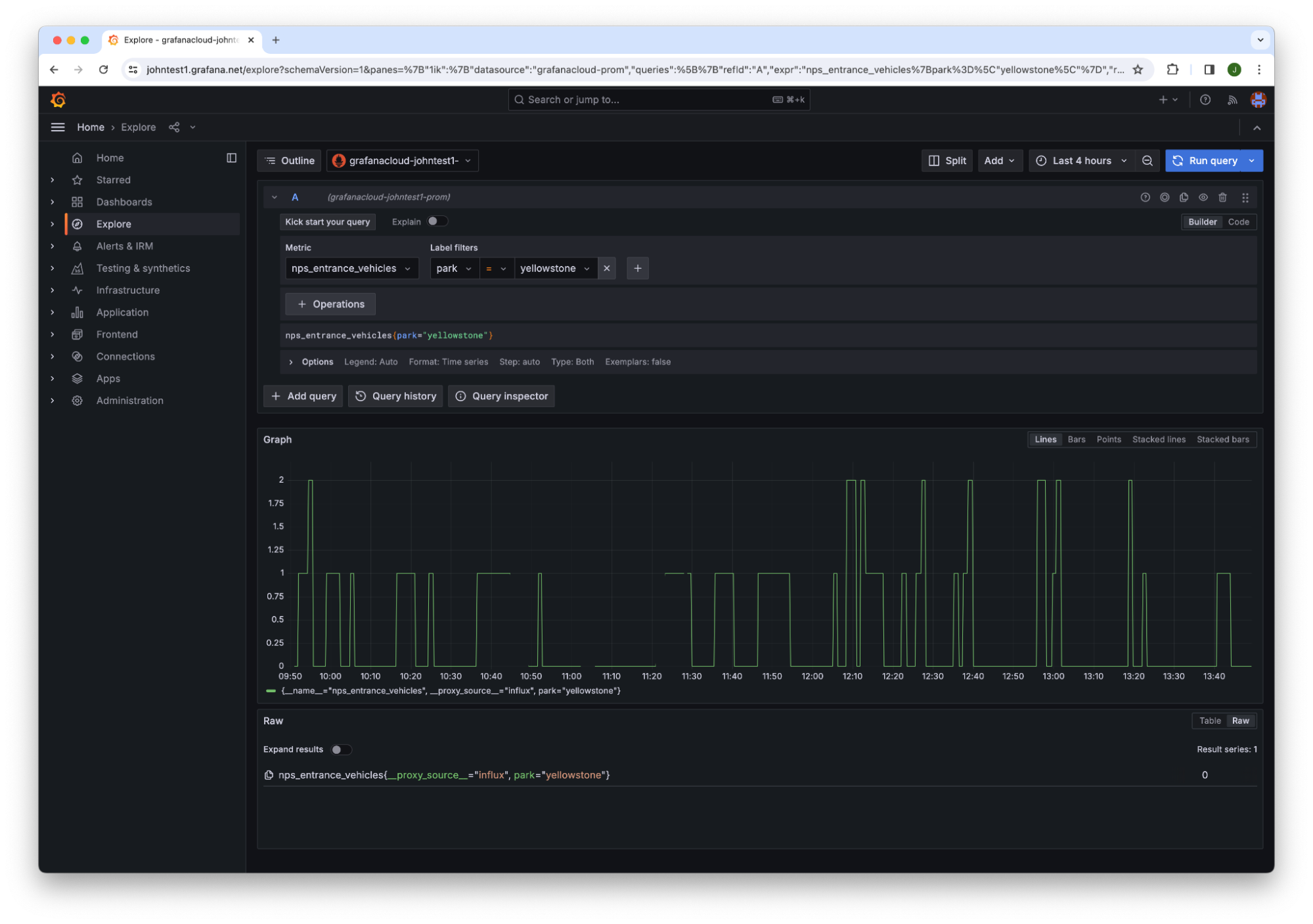This screenshot has width=1313, height=924.
Task: Open Run query interval dropdown arrow
Action: pos(1252,161)
